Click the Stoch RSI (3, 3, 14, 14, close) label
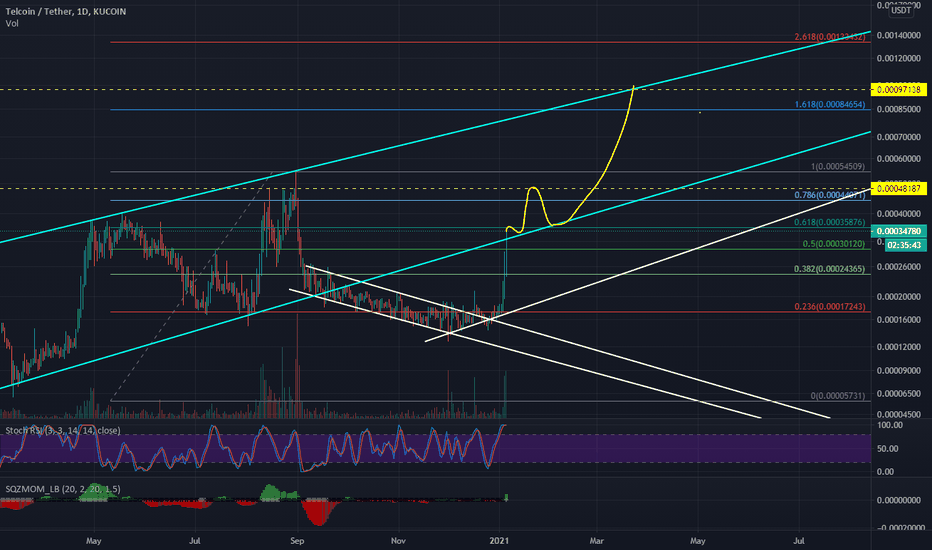The height and width of the screenshot is (550, 932). (x=62, y=430)
